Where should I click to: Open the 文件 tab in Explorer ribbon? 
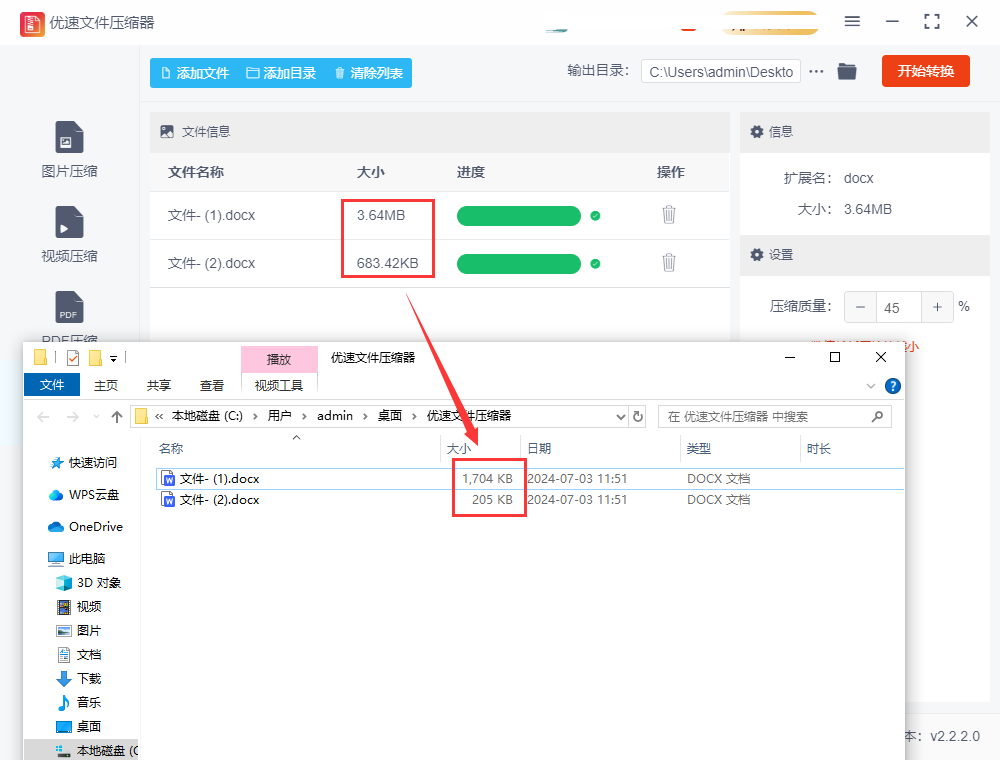pos(52,384)
